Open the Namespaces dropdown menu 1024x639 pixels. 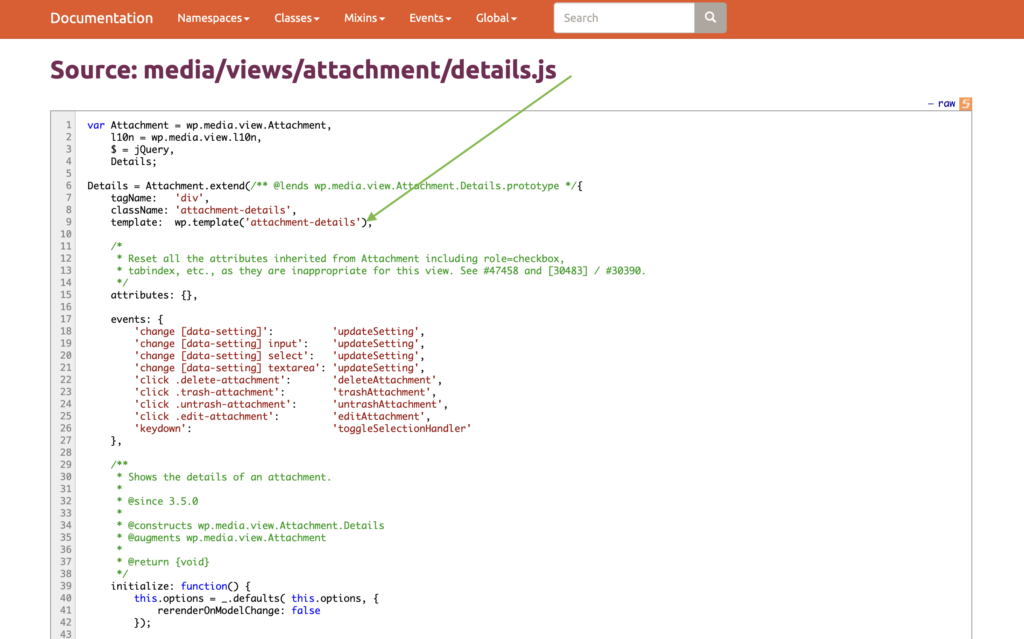[213, 18]
